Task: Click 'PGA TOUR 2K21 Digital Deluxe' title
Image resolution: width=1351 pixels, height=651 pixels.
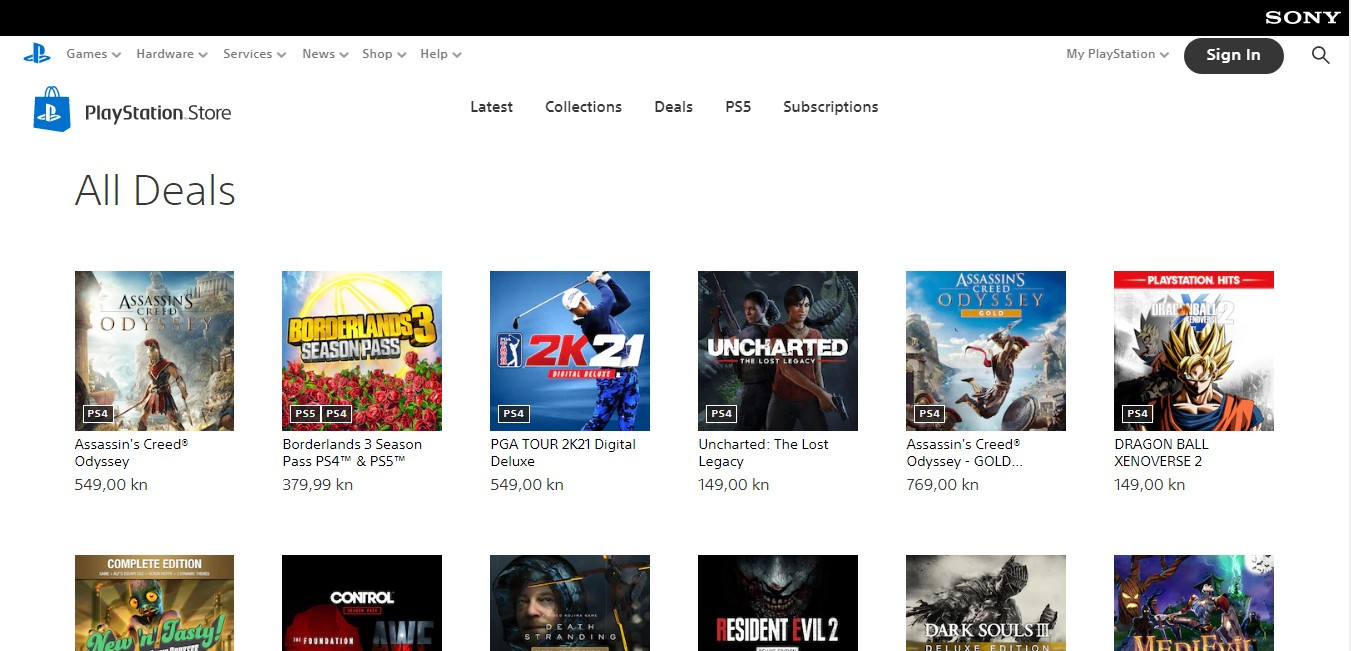Action: click(x=563, y=453)
